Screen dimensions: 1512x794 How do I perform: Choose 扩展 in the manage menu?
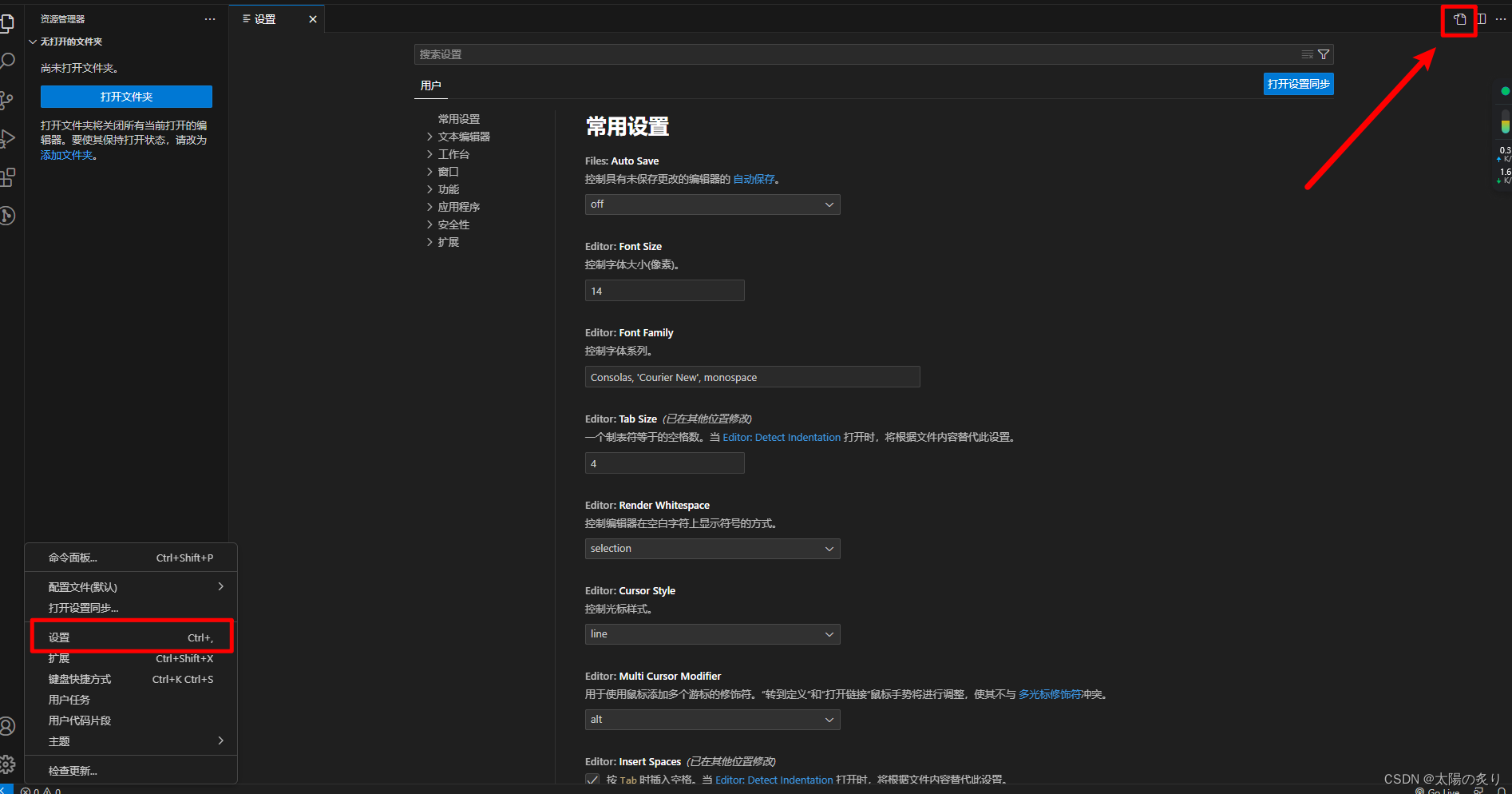point(131,658)
